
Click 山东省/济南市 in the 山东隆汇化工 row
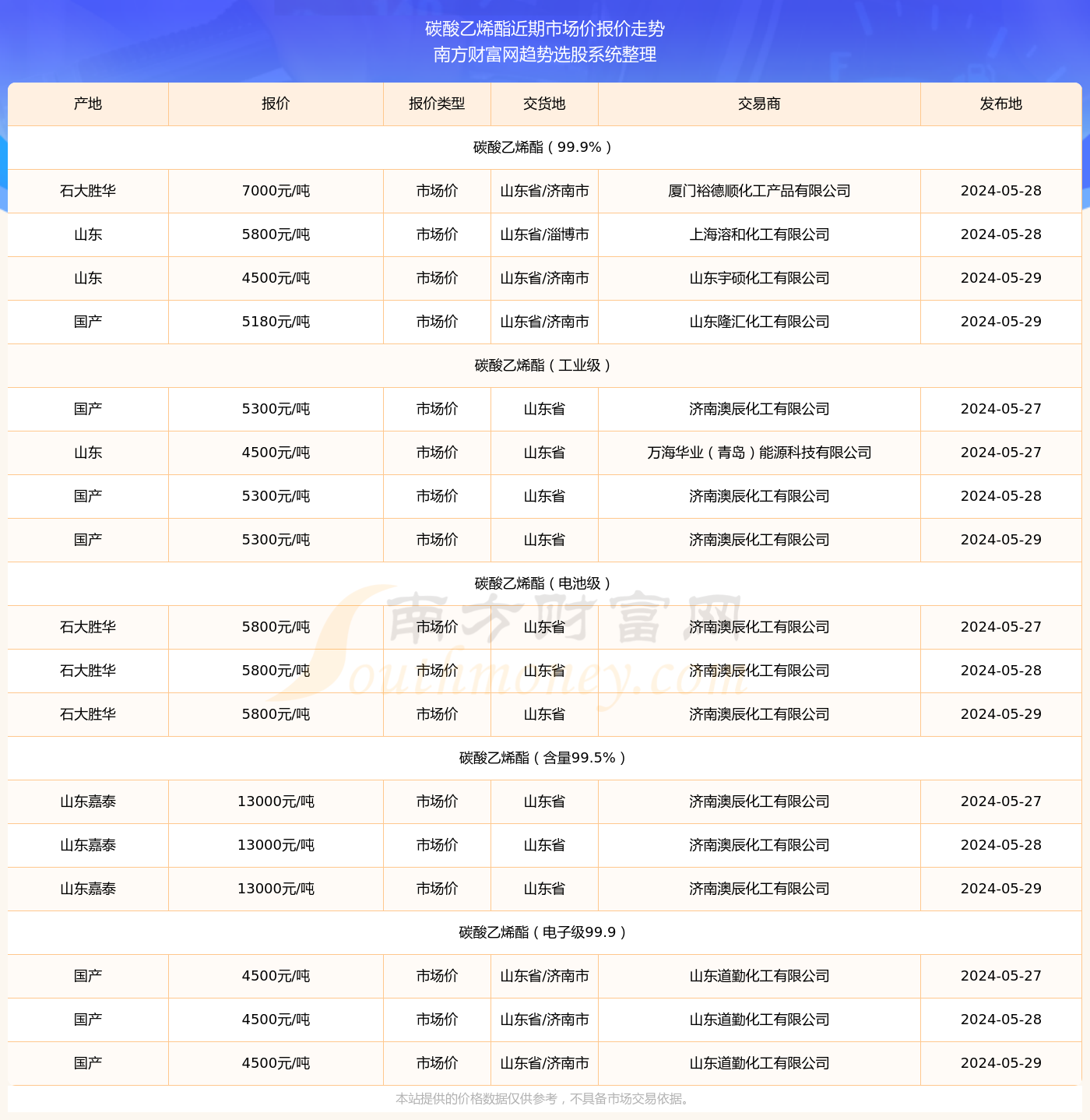544,322
